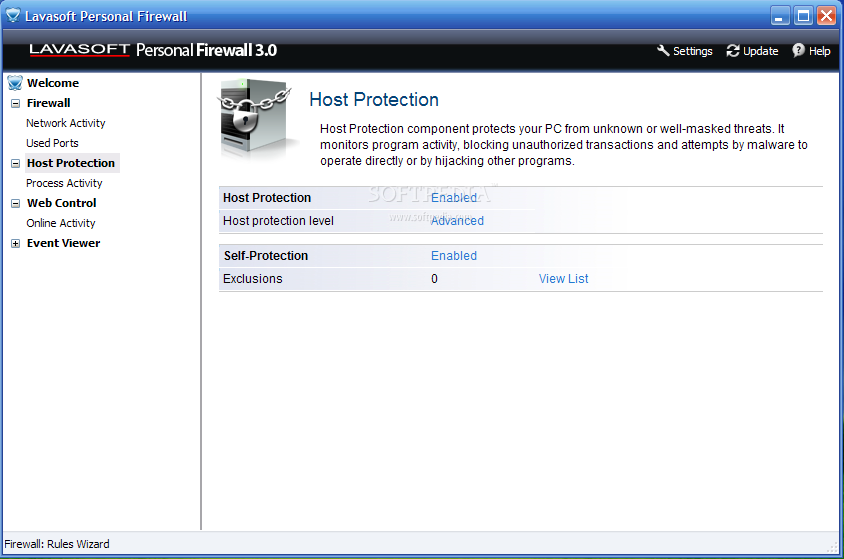This screenshot has height=559, width=844.
Task: Close the Lavasoft Personal Firewall window
Action: click(x=826, y=16)
